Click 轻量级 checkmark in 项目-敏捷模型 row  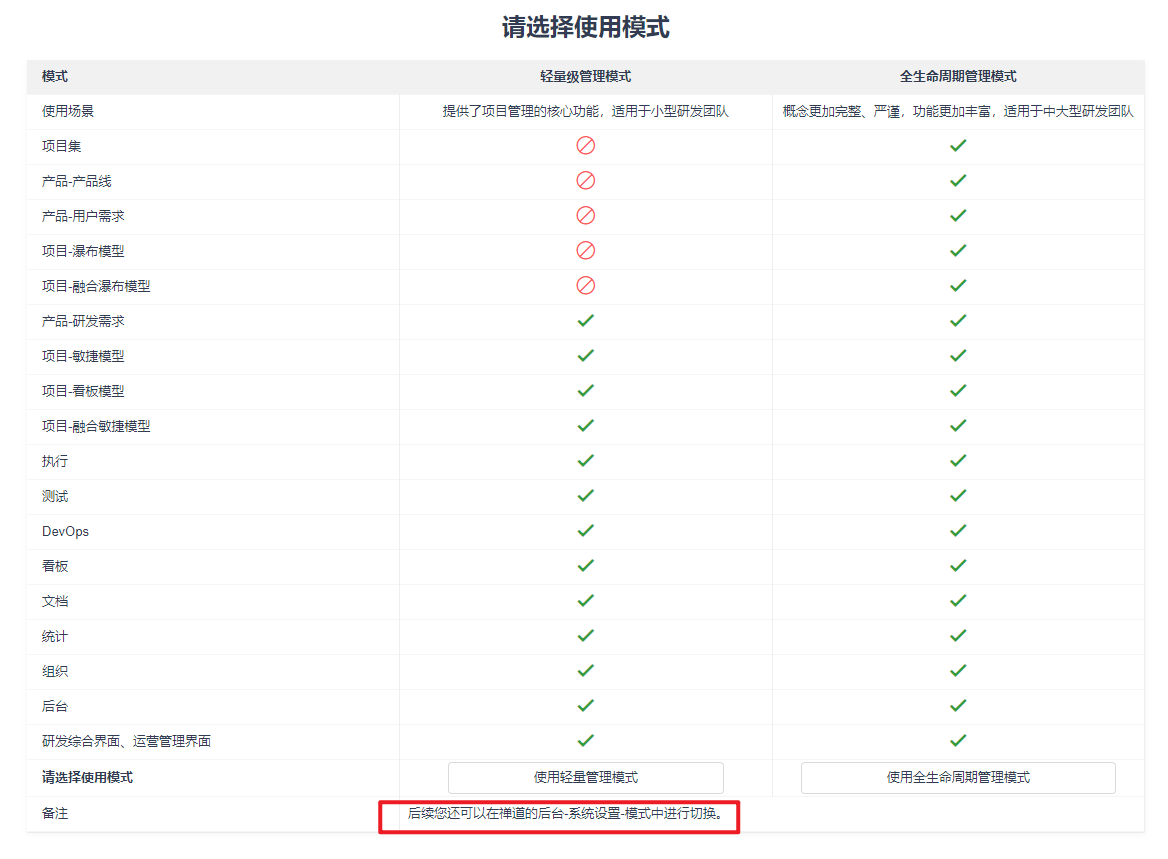point(585,355)
